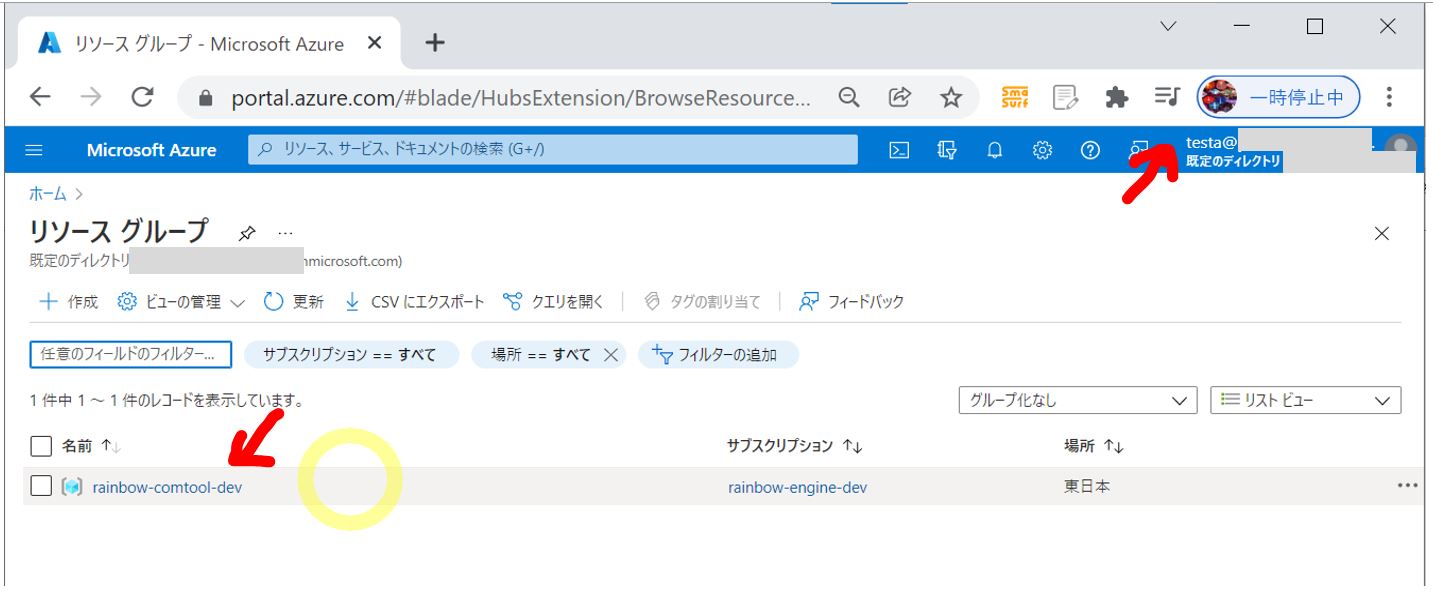Open Chrome media controls icon
The height and width of the screenshot is (594, 1433).
(1167, 97)
